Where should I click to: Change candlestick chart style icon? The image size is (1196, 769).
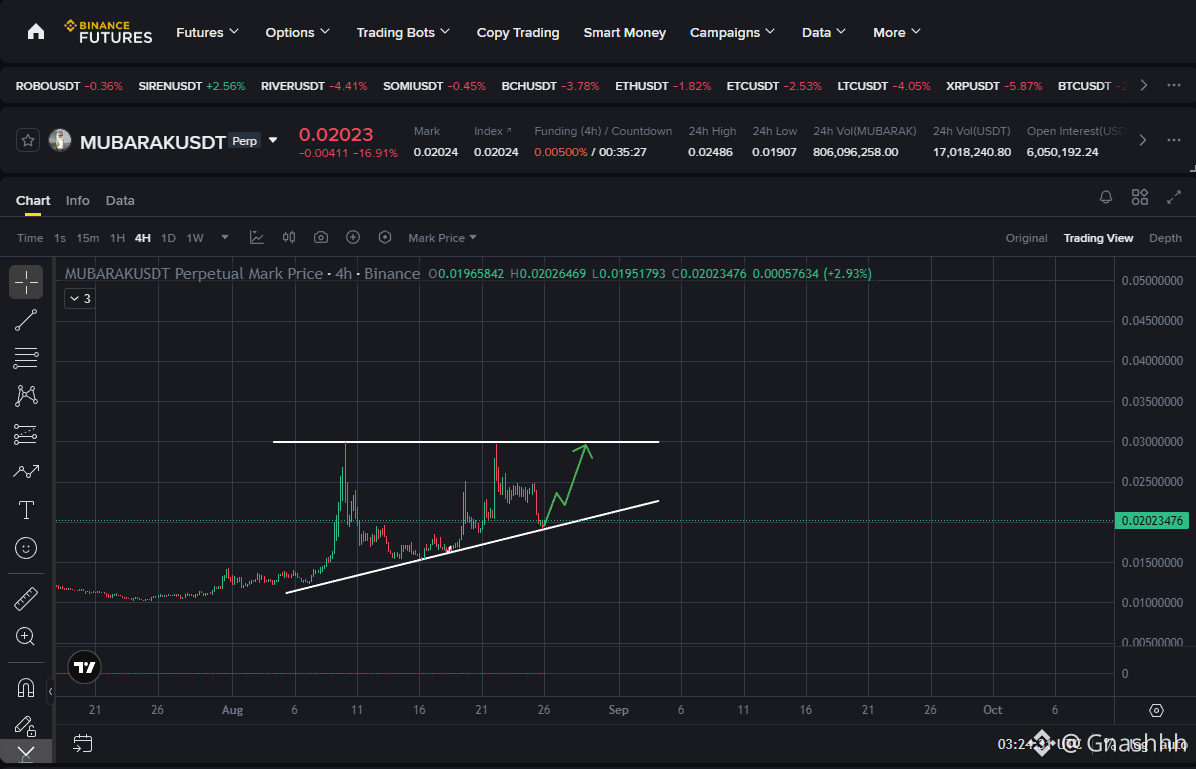pyautogui.click(x=289, y=238)
